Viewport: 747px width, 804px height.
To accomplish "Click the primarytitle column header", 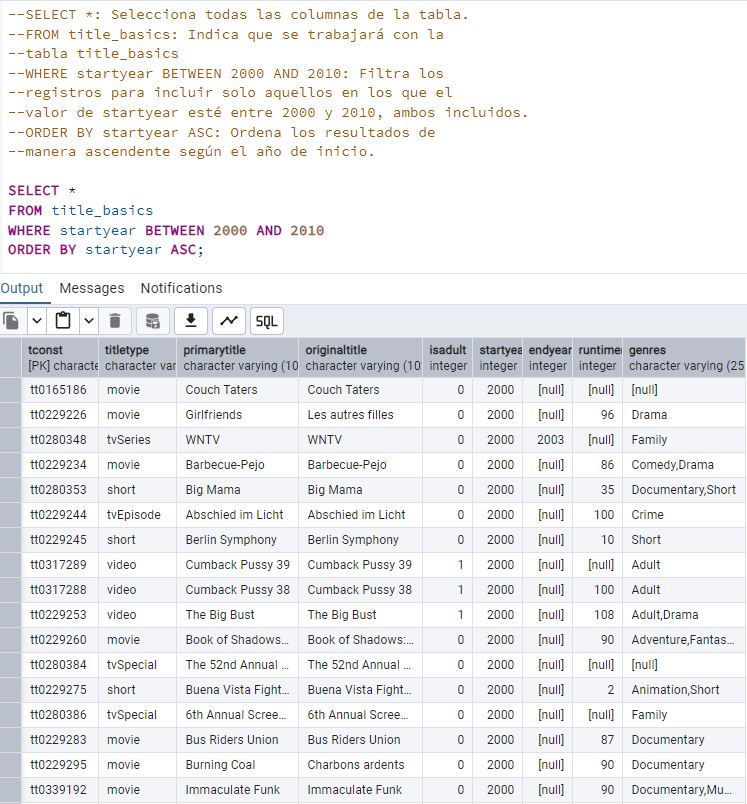I will click(238, 358).
